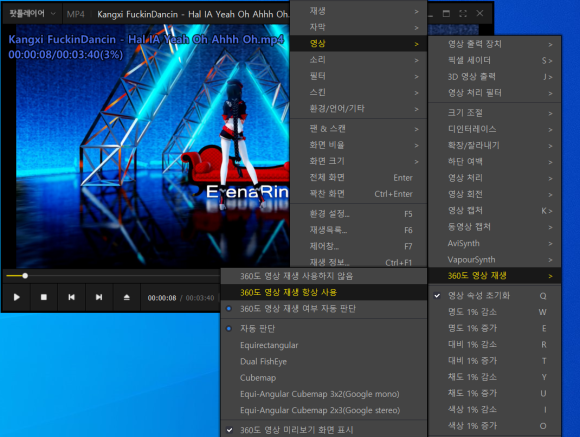Select 360도 영상 재생 사용하지 않음
Image resolution: width=580 pixels, height=437 pixels.
pos(324,276)
